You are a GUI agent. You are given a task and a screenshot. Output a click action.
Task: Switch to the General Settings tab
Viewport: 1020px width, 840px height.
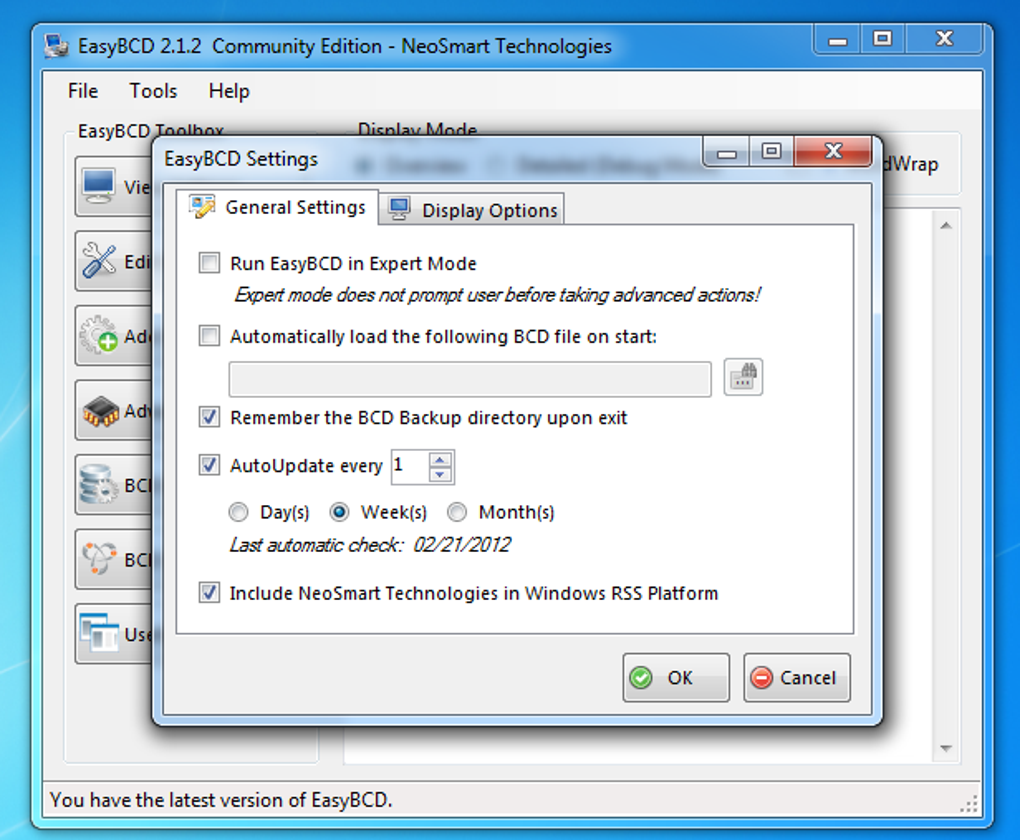click(x=278, y=207)
